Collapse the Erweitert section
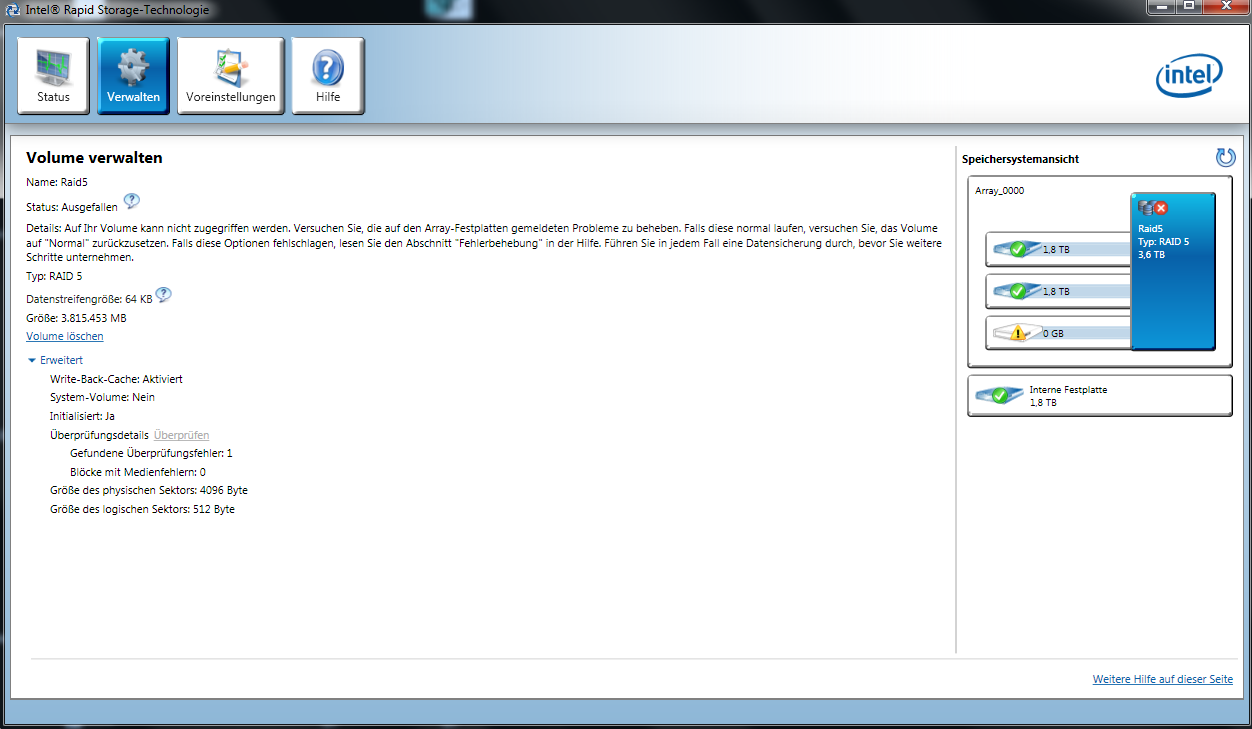Screen dimensions: 1252x729 [55, 360]
